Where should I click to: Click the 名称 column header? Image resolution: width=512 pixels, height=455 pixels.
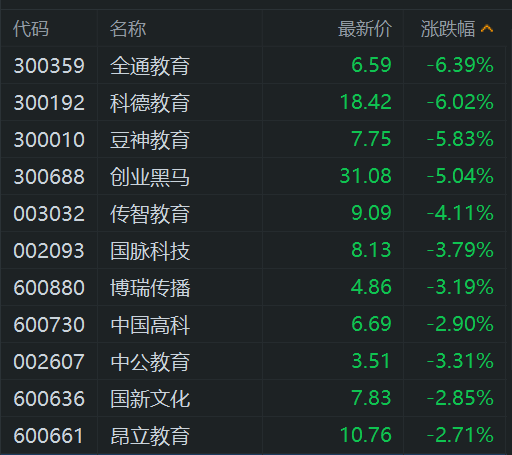tap(128, 29)
